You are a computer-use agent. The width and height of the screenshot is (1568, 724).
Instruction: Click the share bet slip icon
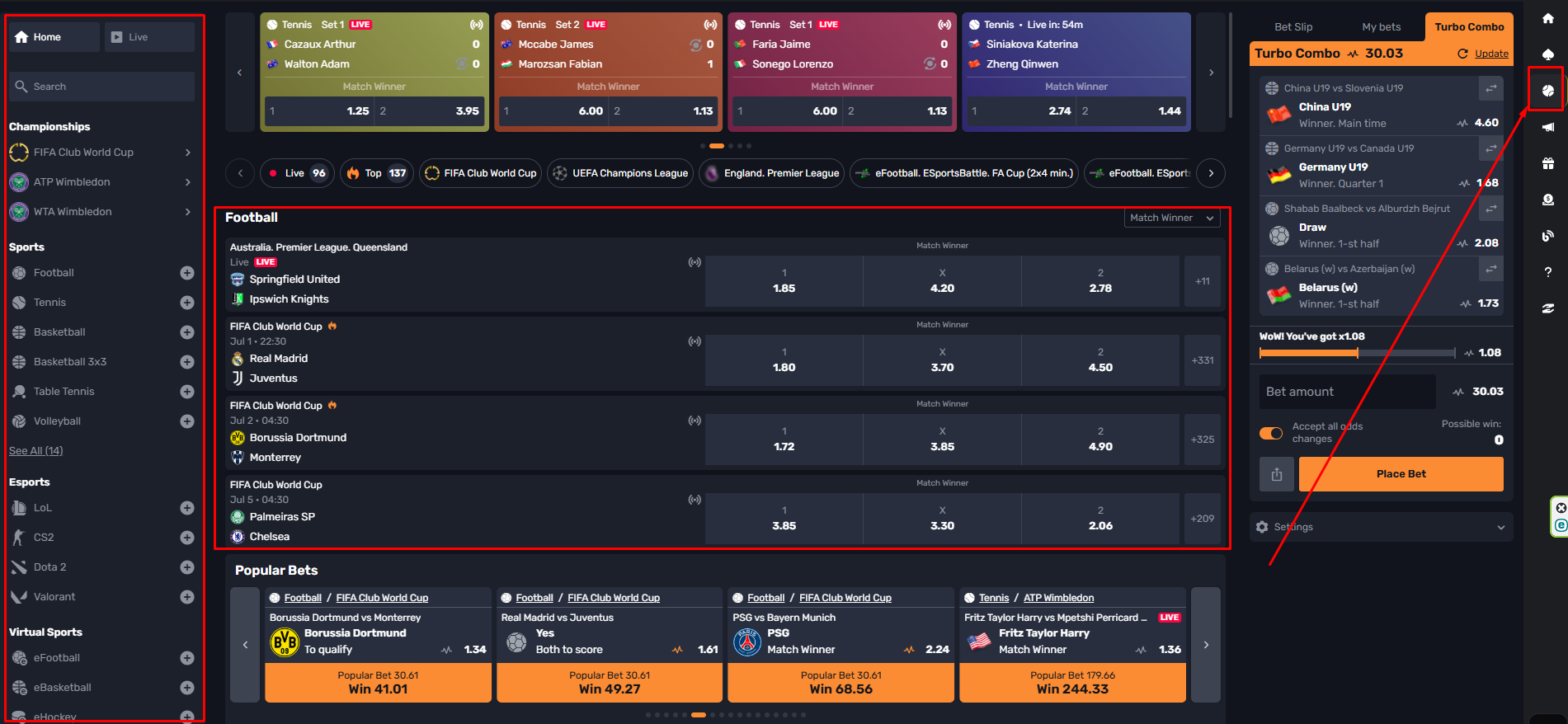tap(1277, 474)
